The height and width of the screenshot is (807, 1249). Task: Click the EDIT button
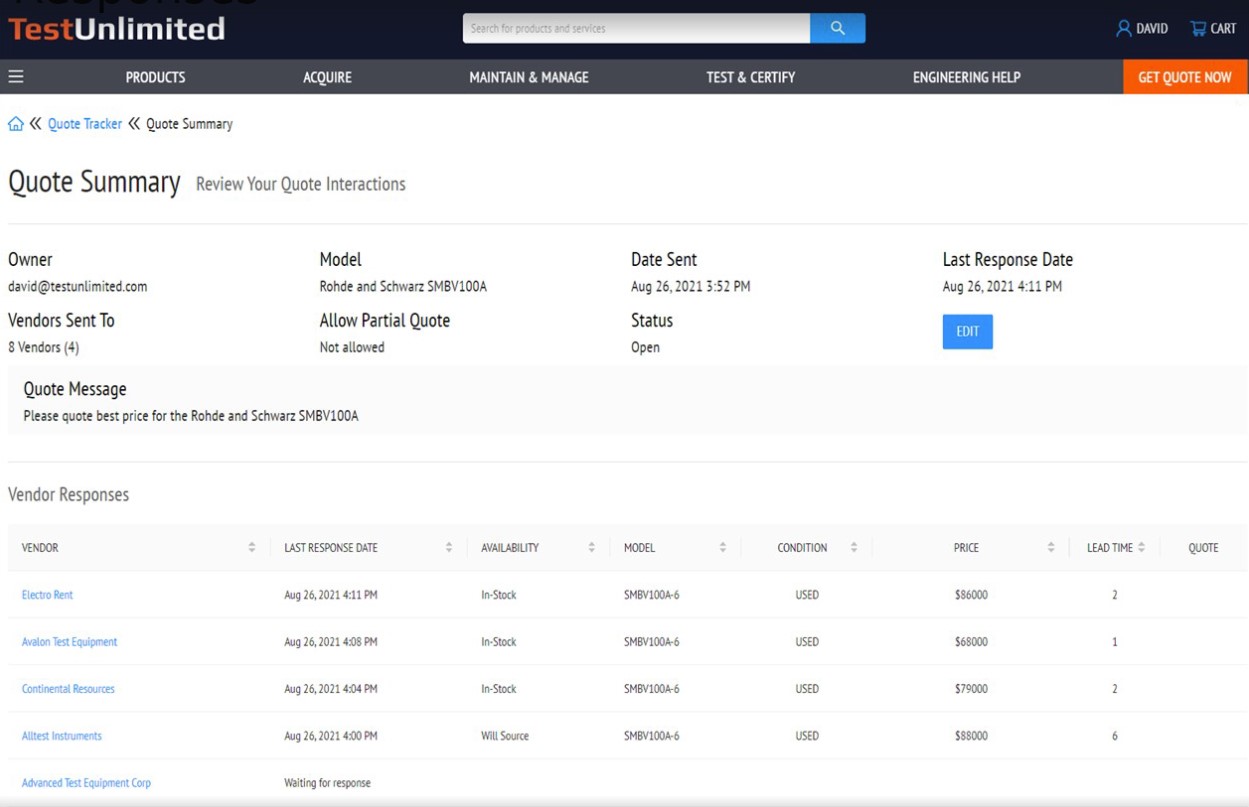(x=968, y=331)
